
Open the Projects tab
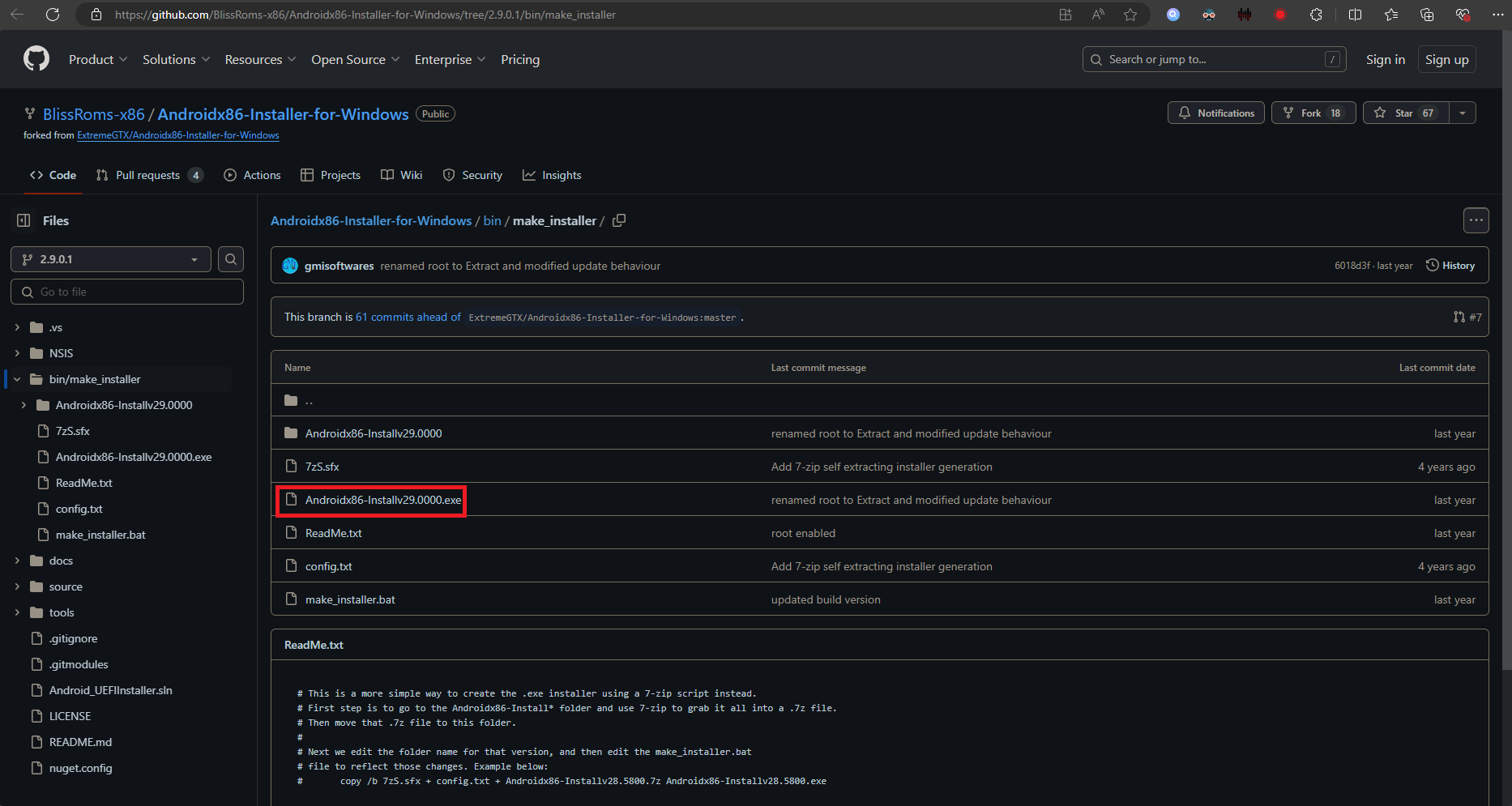[331, 175]
